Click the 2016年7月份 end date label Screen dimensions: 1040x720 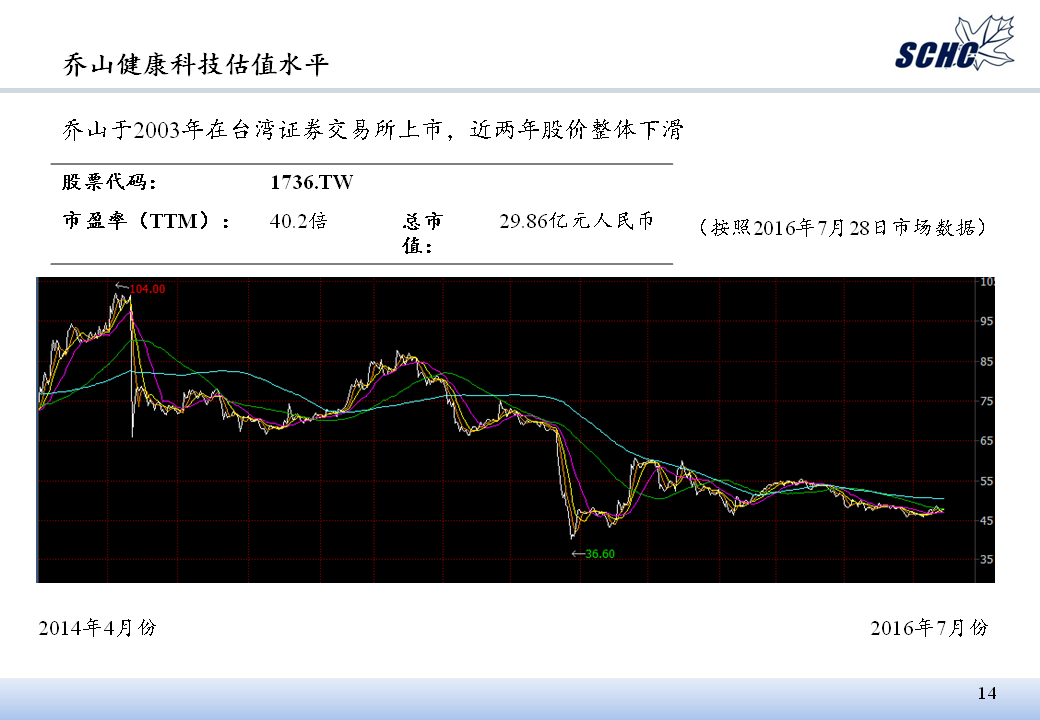[x=929, y=628]
